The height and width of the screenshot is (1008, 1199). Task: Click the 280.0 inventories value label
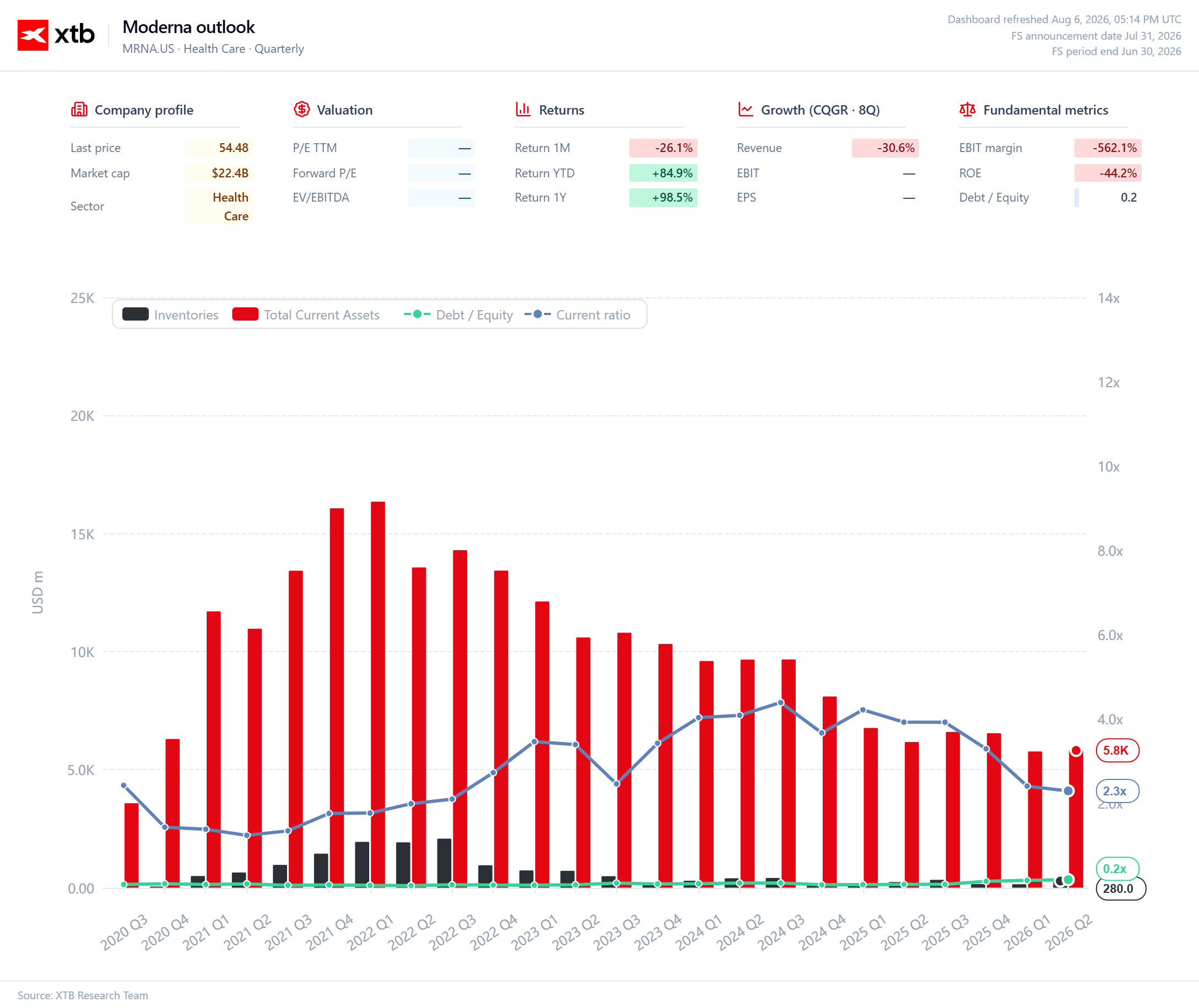click(1120, 888)
